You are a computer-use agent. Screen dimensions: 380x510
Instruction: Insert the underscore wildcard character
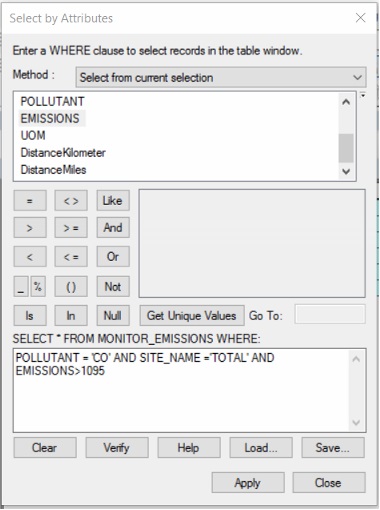coord(21,286)
